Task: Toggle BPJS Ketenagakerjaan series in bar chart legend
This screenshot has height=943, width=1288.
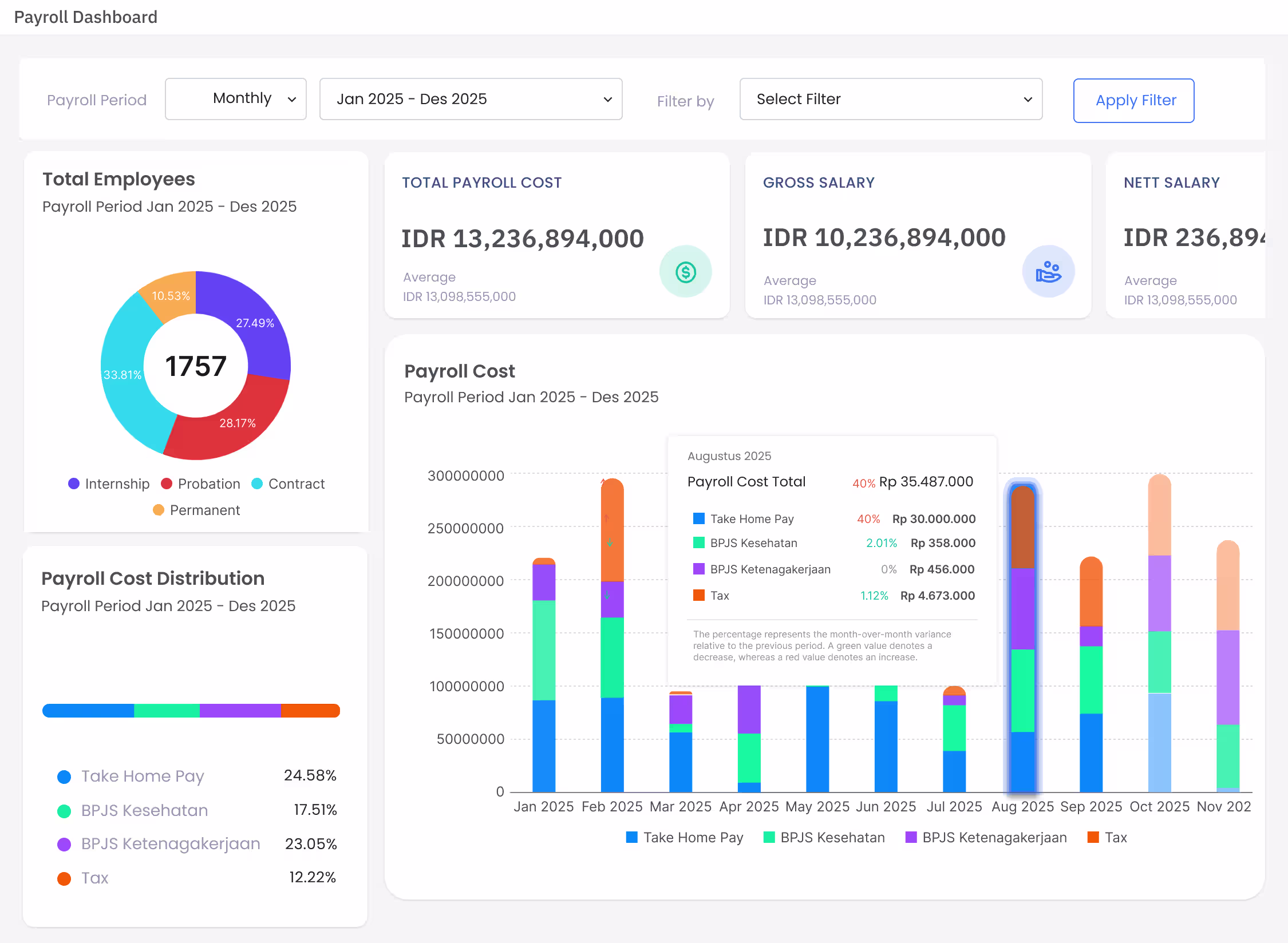Action: coord(986,837)
